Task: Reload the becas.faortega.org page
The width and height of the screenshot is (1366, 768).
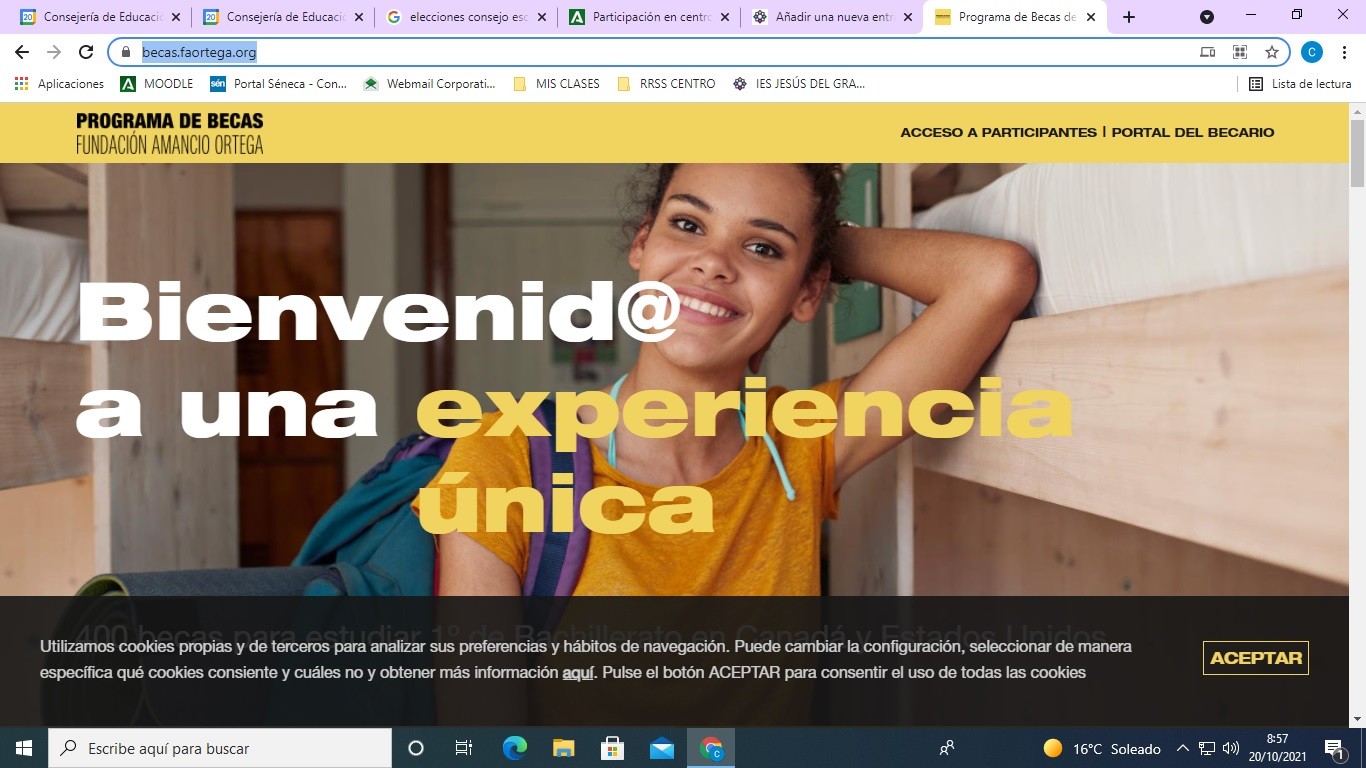Action: [86, 52]
